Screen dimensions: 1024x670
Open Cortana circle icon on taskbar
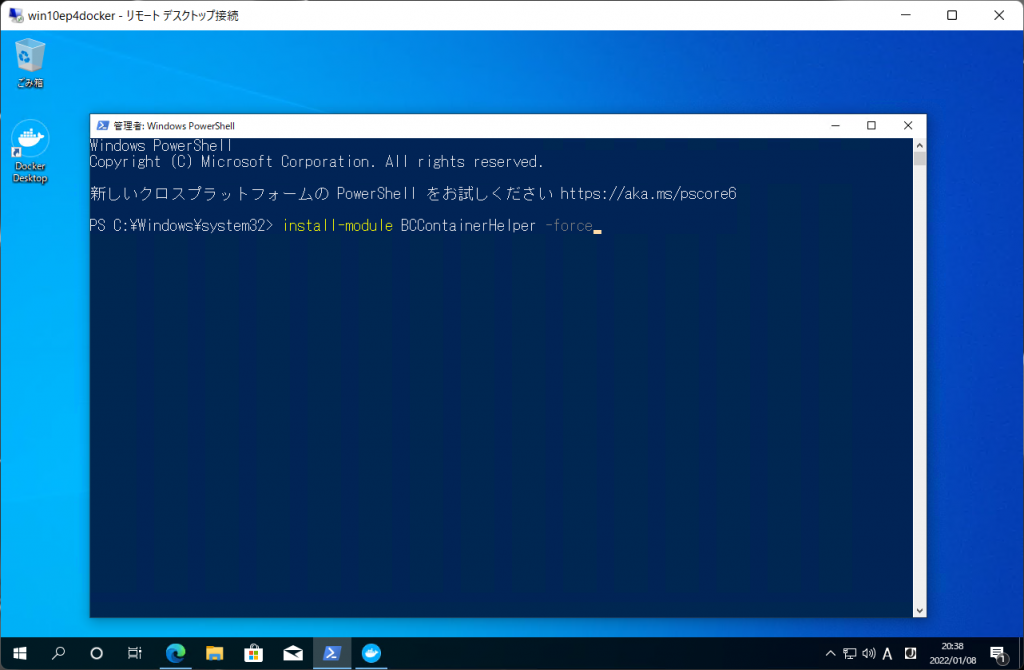[x=97, y=653]
